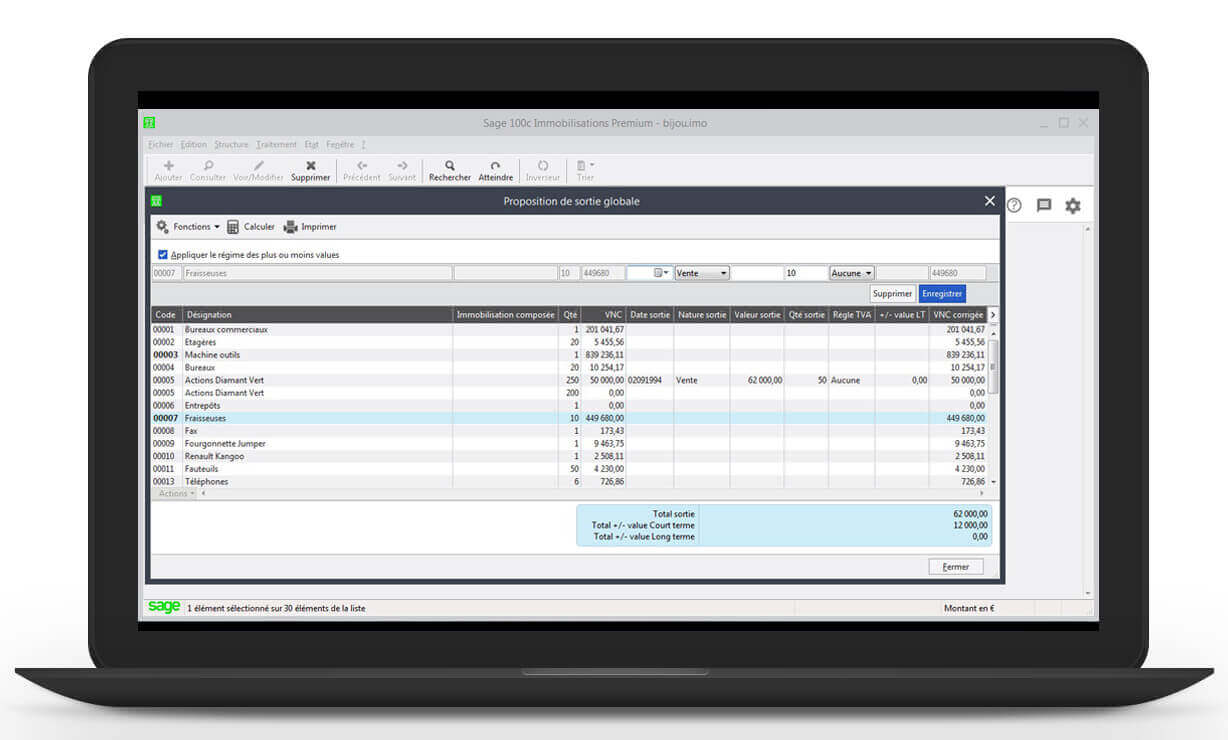The height and width of the screenshot is (740, 1228).
Task: Click the valeur sortie input field
Action: pos(757,273)
